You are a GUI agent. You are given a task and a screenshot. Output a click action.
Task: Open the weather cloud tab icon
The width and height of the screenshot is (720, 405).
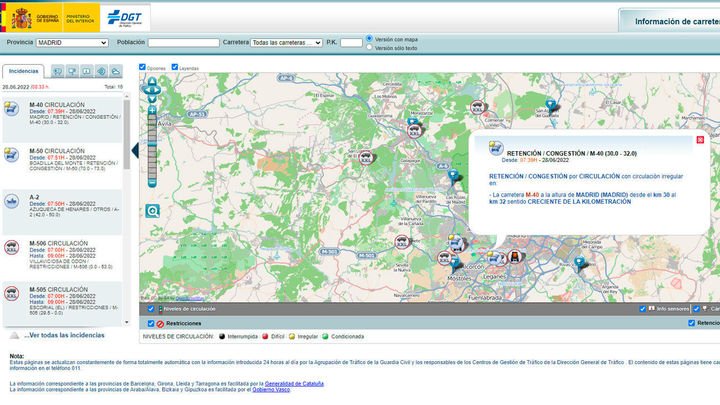click(115, 72)
